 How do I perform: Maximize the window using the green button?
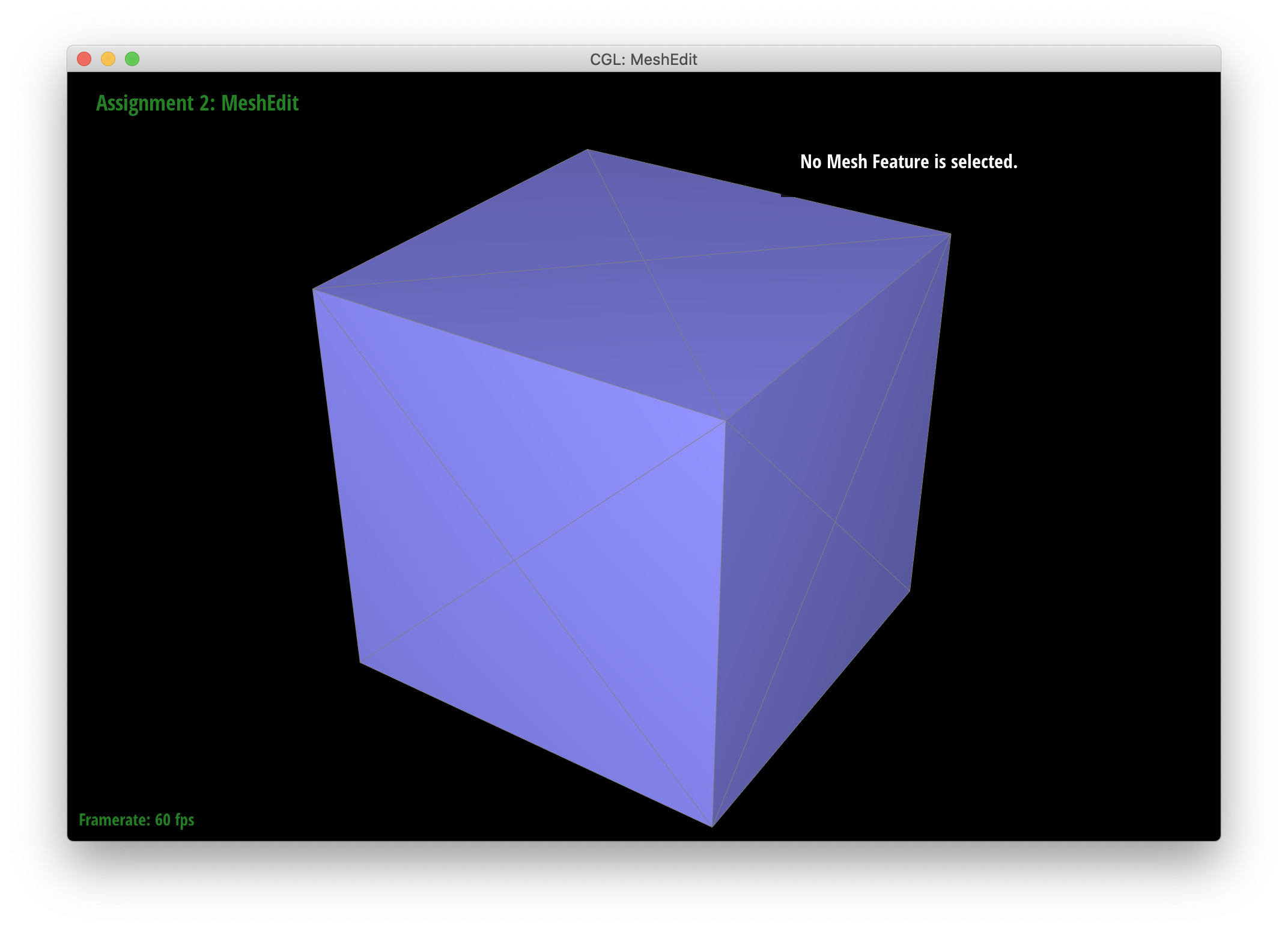point(132,59)
